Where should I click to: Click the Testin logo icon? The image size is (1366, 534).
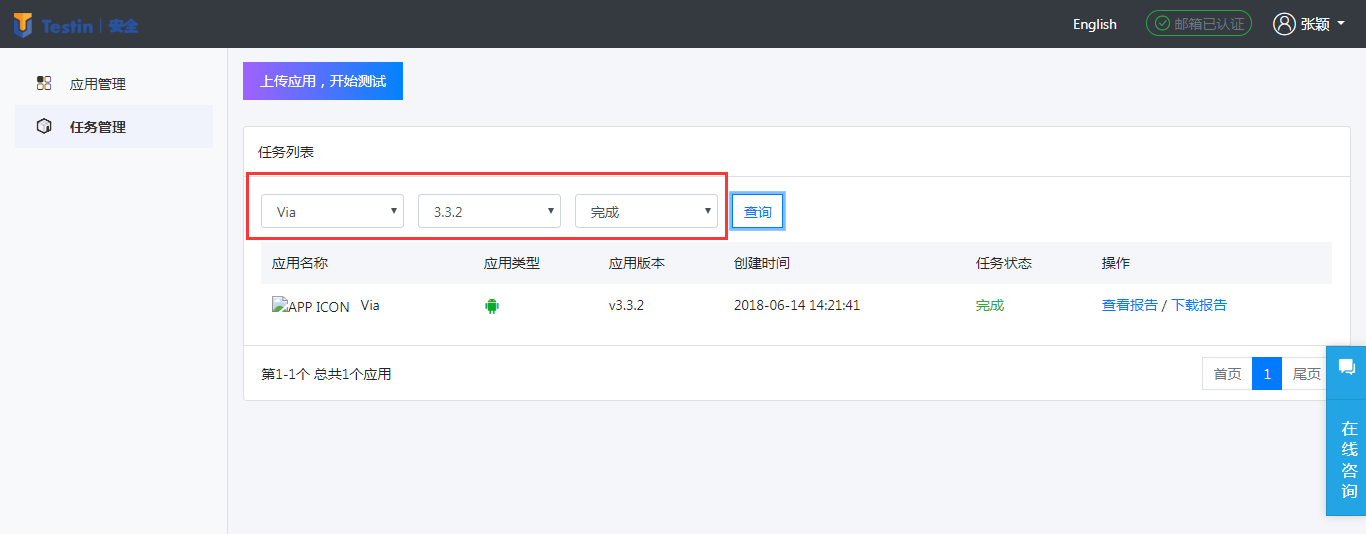[24, 25]
